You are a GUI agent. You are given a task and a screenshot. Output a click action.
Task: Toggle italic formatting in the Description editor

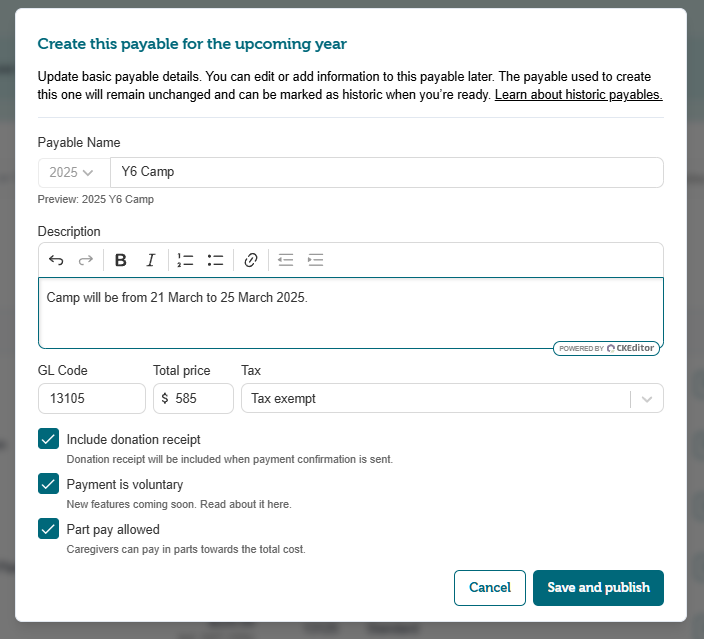pyautogui.click(x=151, y=260)
